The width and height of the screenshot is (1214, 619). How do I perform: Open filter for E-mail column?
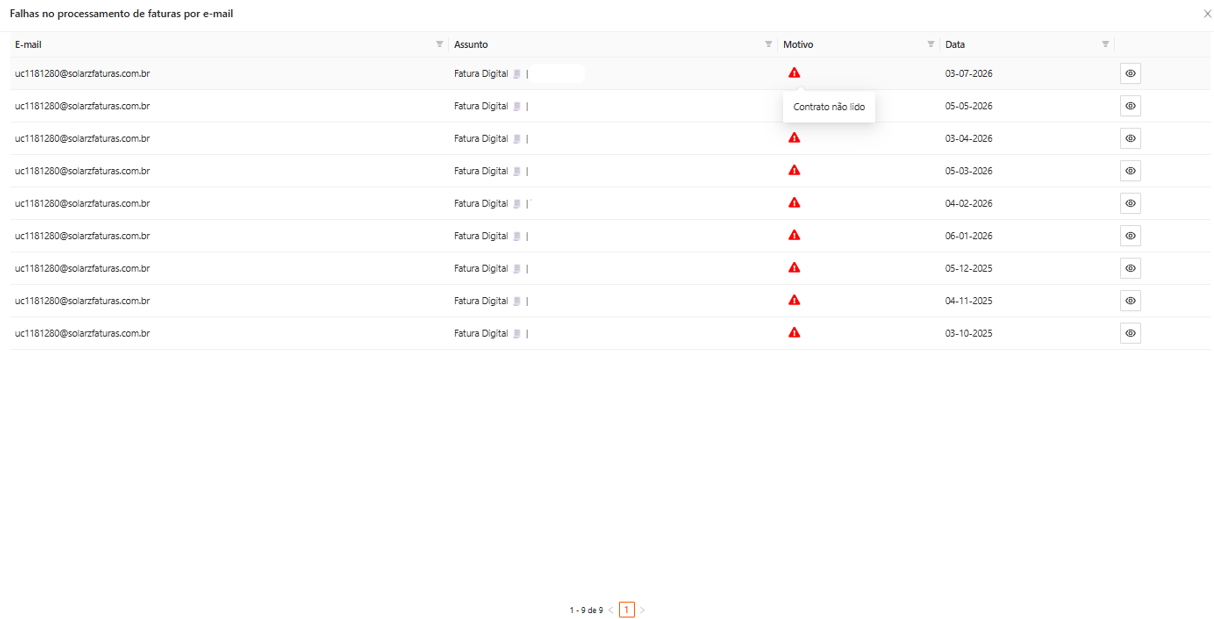click(439, 44)
